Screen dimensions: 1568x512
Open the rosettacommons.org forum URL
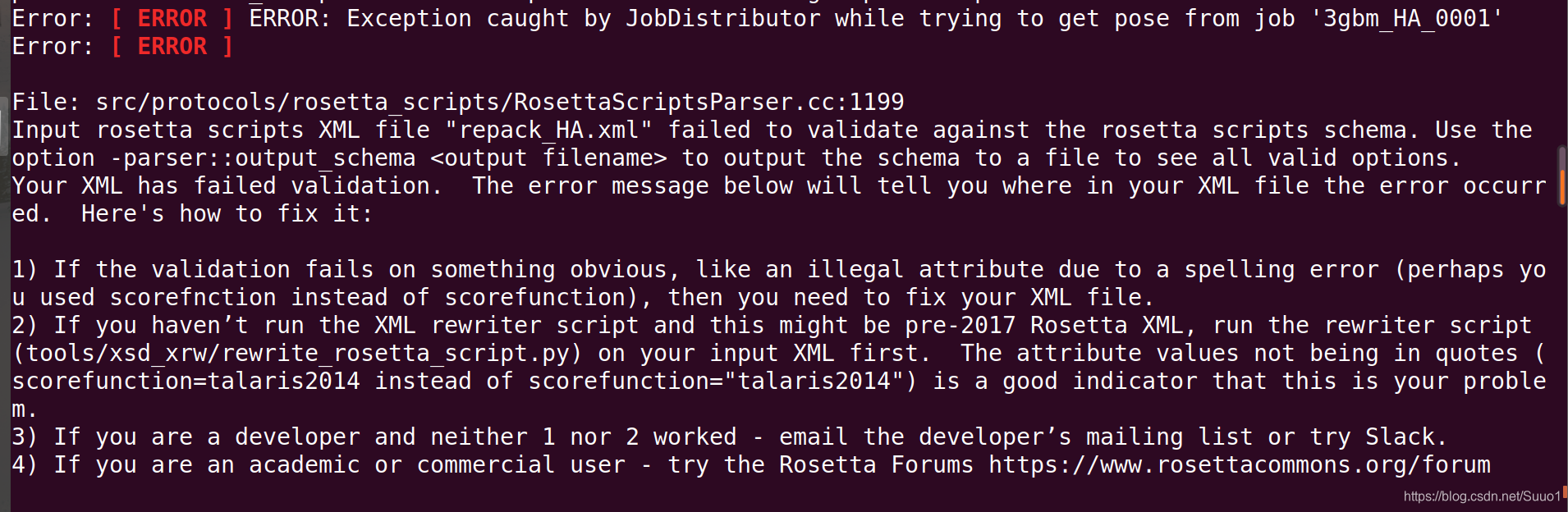coord(1240,465)
